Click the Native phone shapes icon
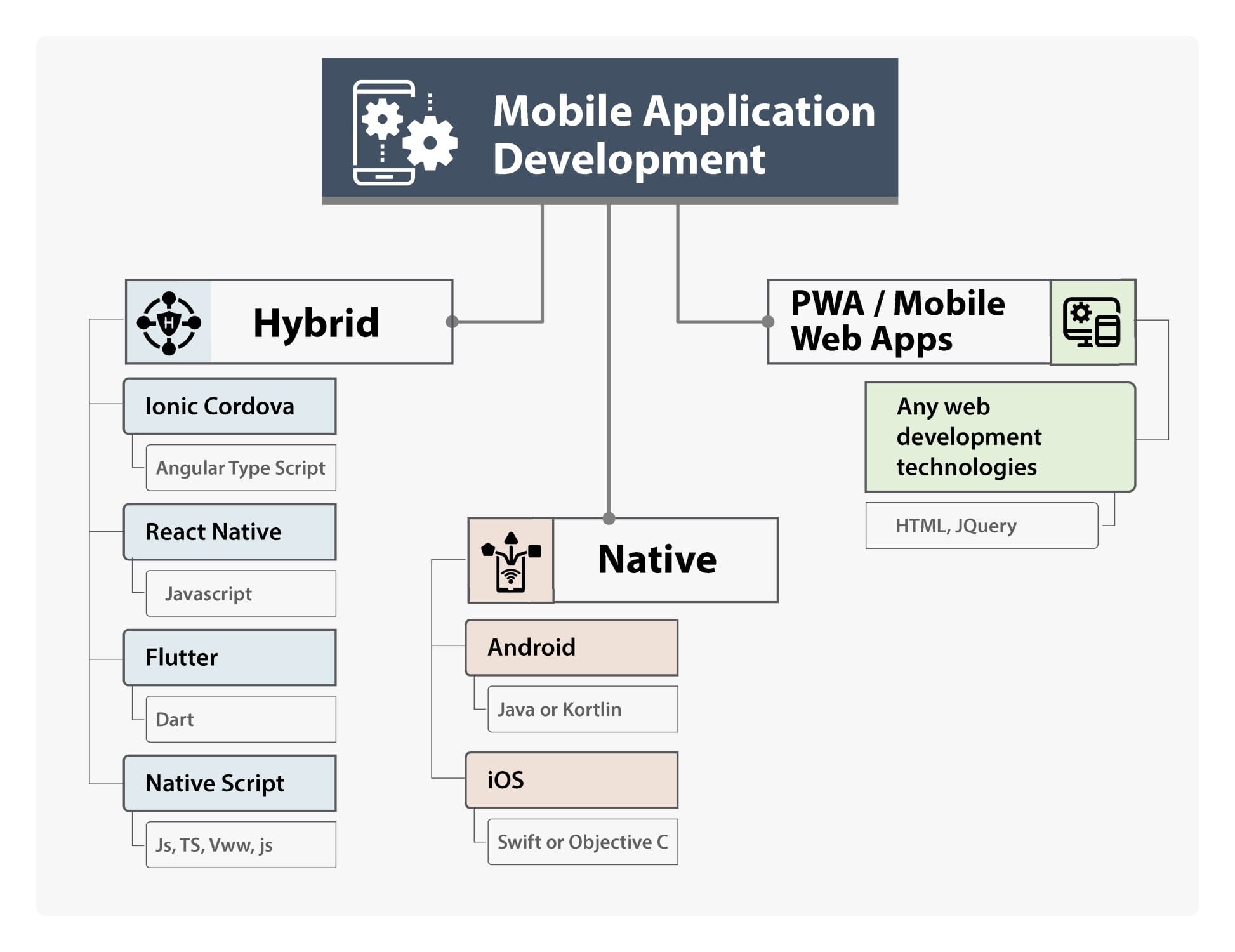The image size is (1235, 952). (x=511, y=561)
